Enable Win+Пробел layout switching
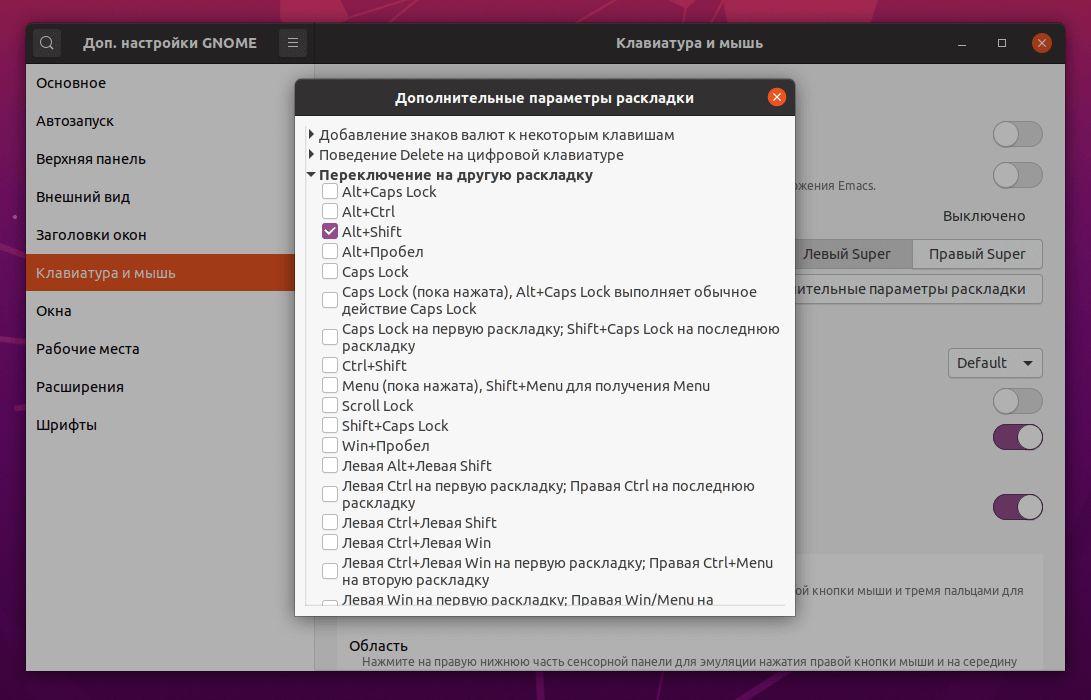 (x=328, y=446)
